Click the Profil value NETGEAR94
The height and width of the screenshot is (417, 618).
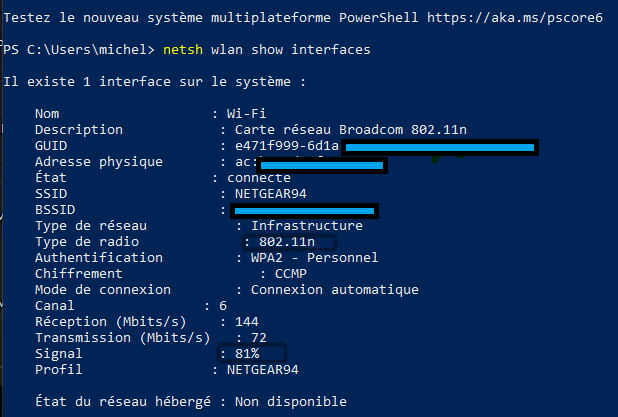[x=262, y=370]
